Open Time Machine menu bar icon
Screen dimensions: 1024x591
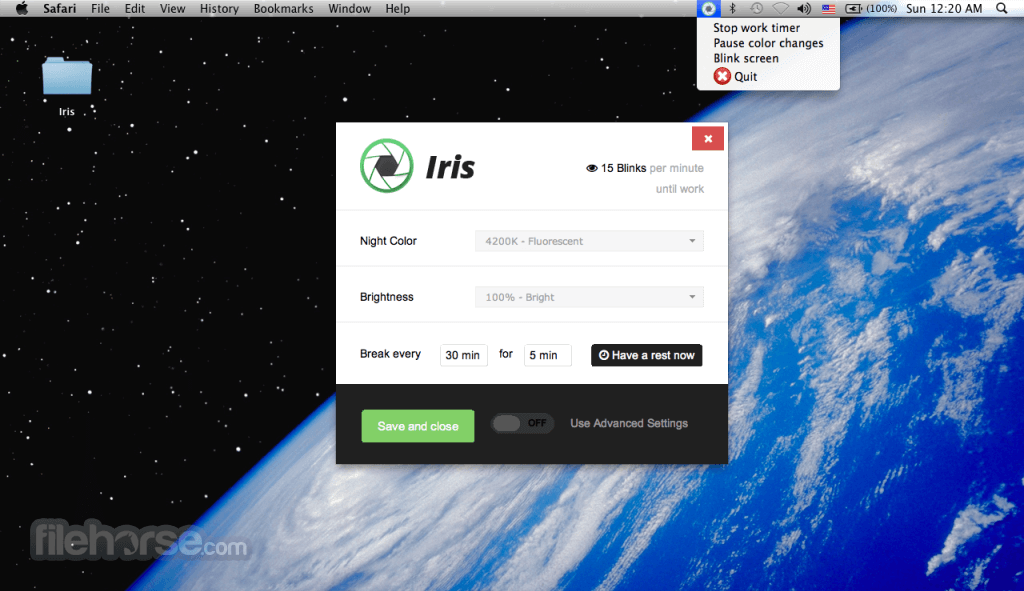click(756, 8)
